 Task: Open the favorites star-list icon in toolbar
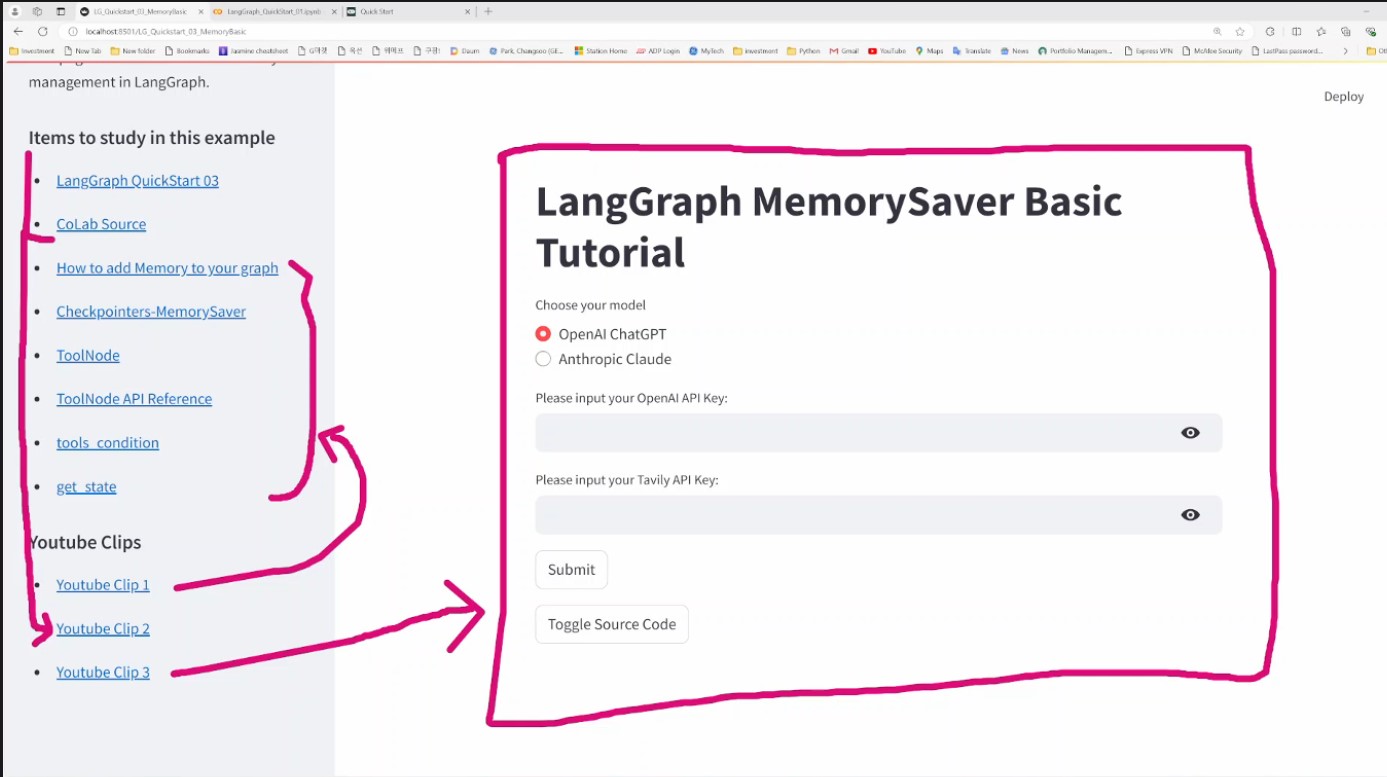[1321, 31]
